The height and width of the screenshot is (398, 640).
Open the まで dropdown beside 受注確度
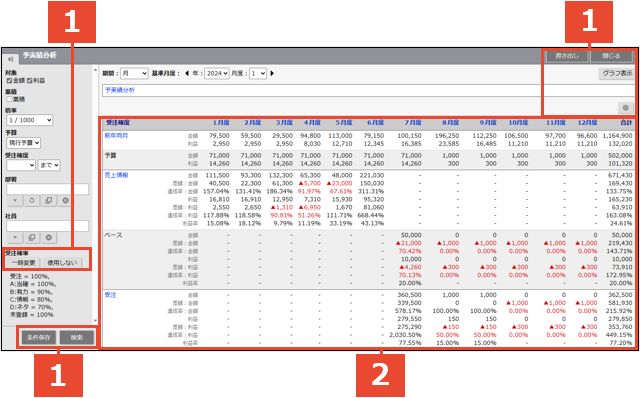click(49, 165)
